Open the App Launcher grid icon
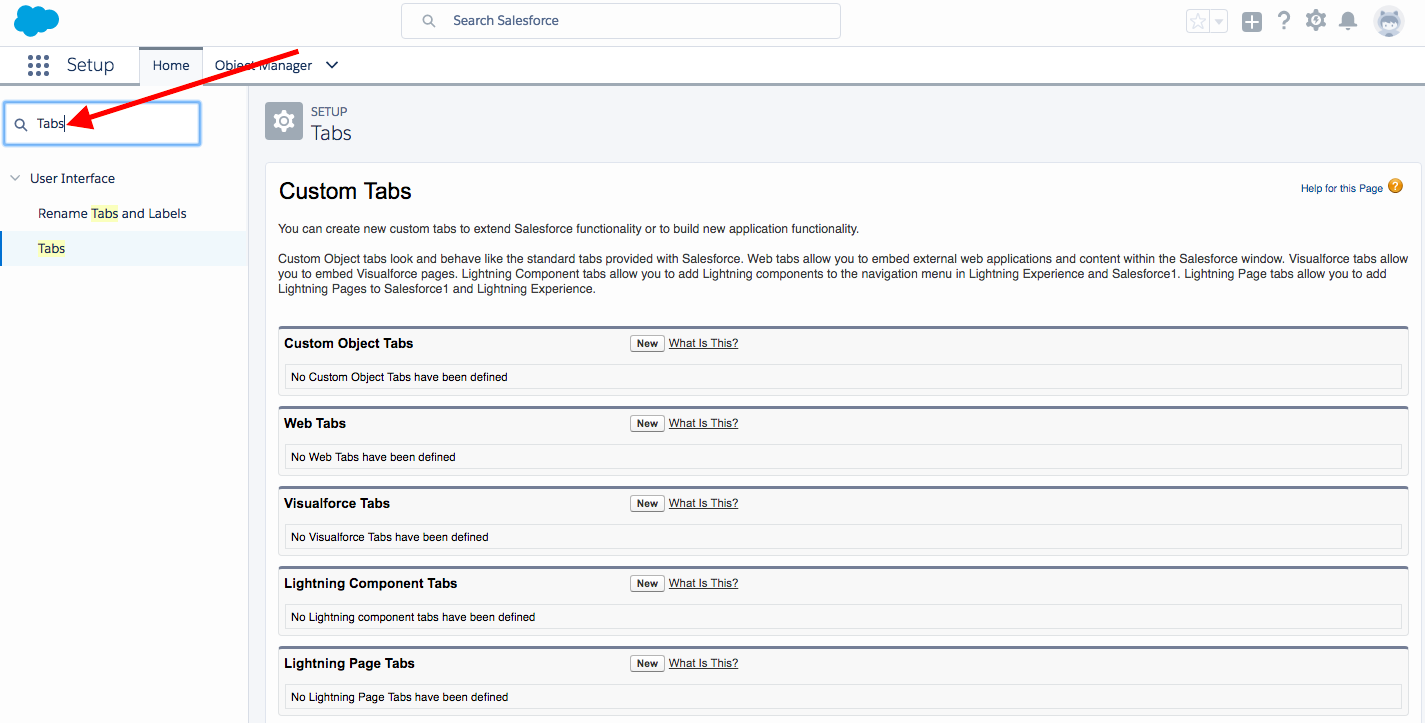This screenshot has height=723, width=1425. (x=38, y=66)
